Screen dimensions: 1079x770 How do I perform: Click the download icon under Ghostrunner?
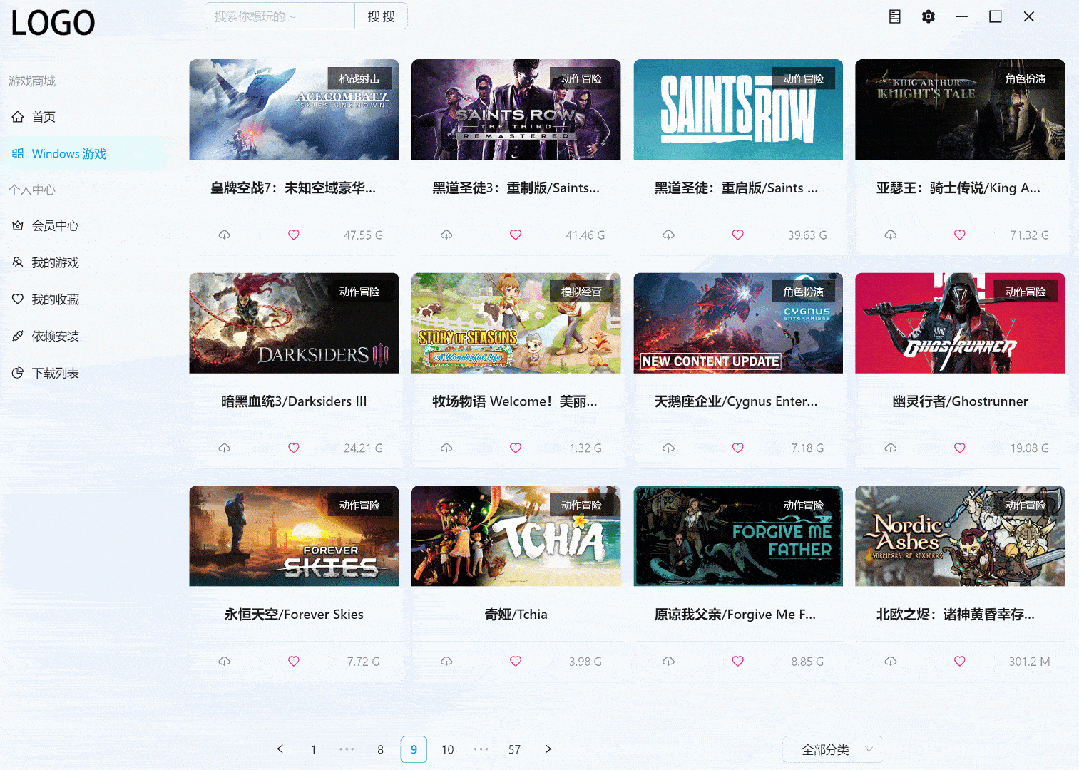coord(890,448)
